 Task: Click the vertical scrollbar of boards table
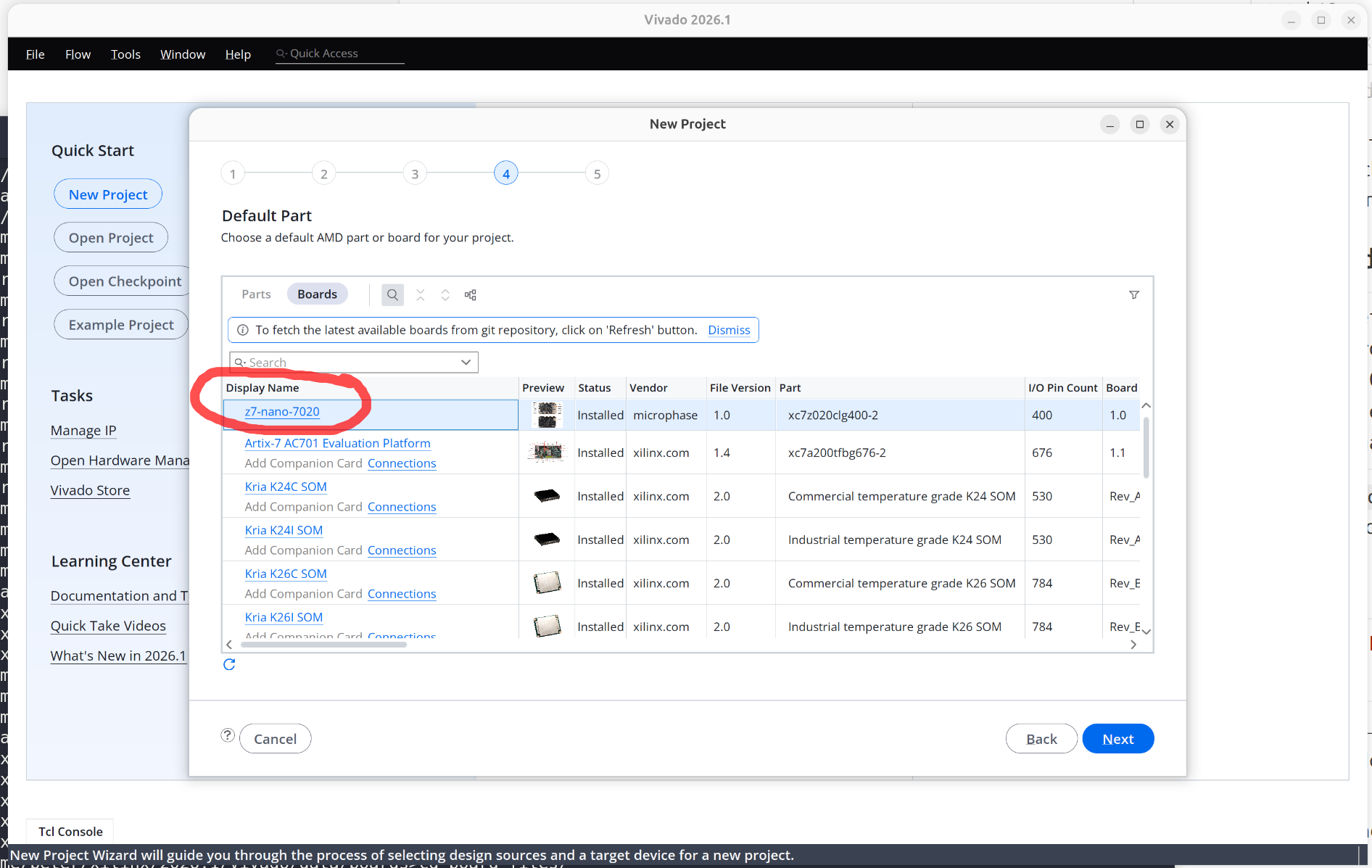tap(1146, 447)
